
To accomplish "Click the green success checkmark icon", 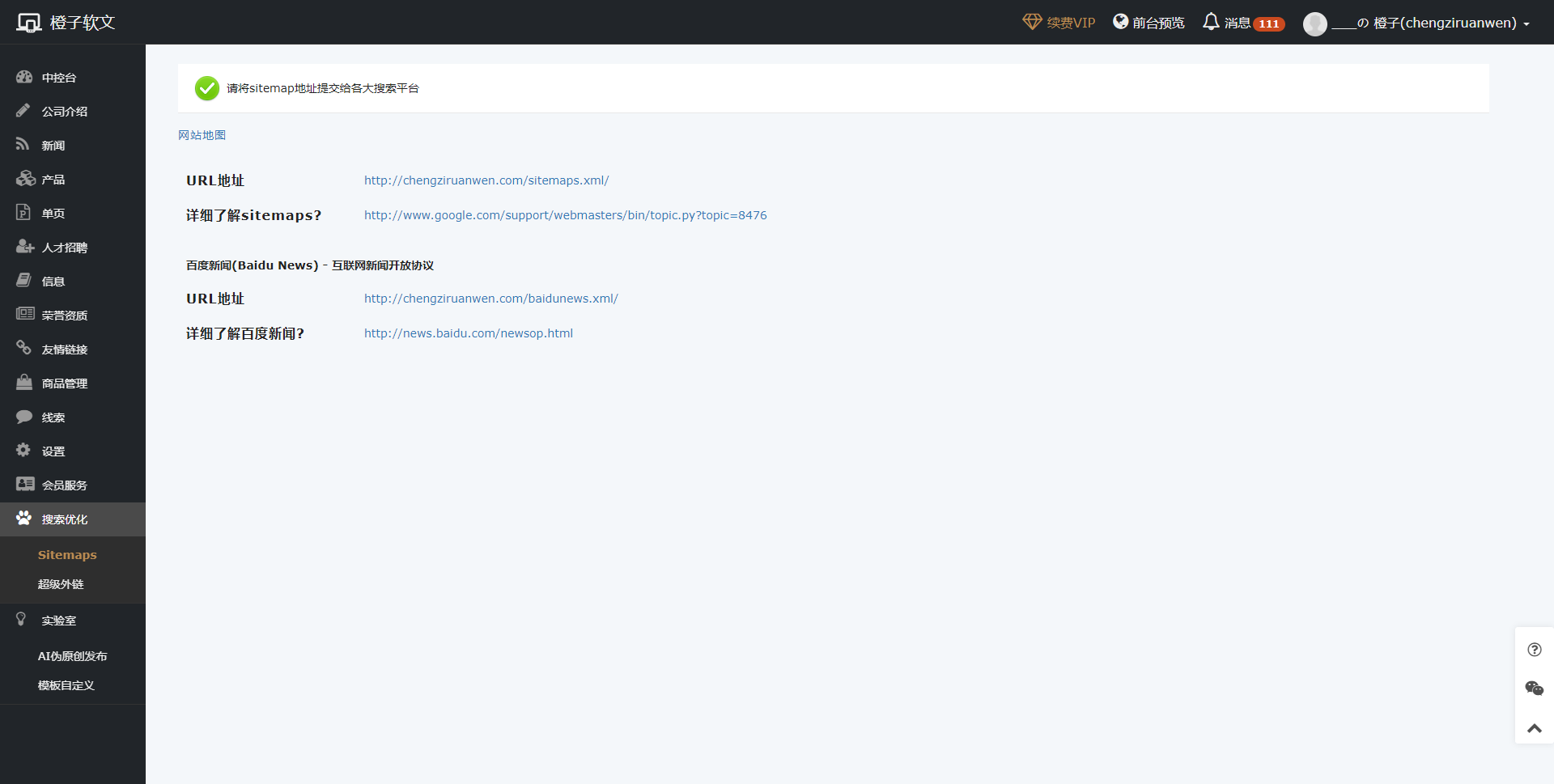I will pos(207,88).
